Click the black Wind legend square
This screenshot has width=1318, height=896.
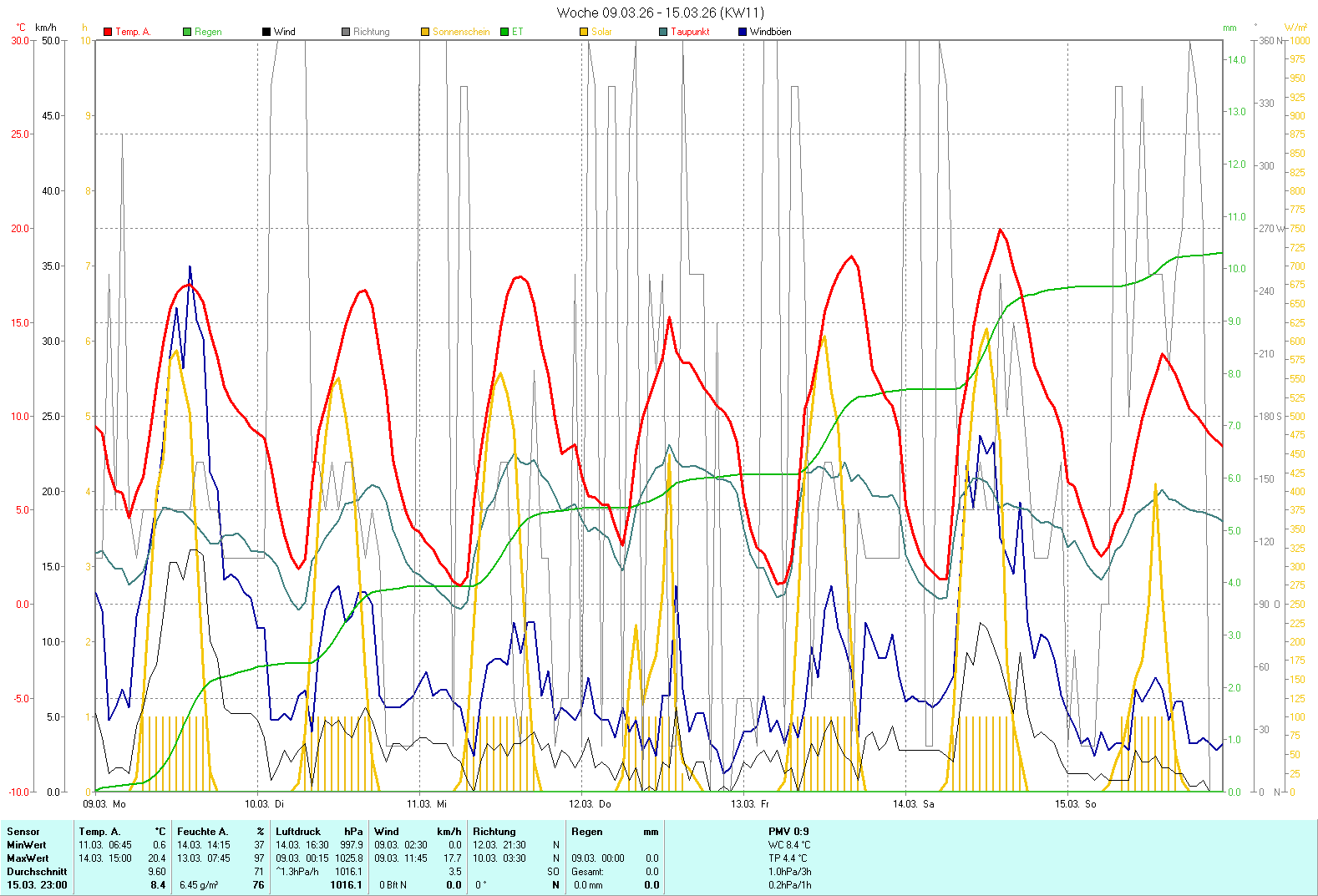(x=266, y=32)
